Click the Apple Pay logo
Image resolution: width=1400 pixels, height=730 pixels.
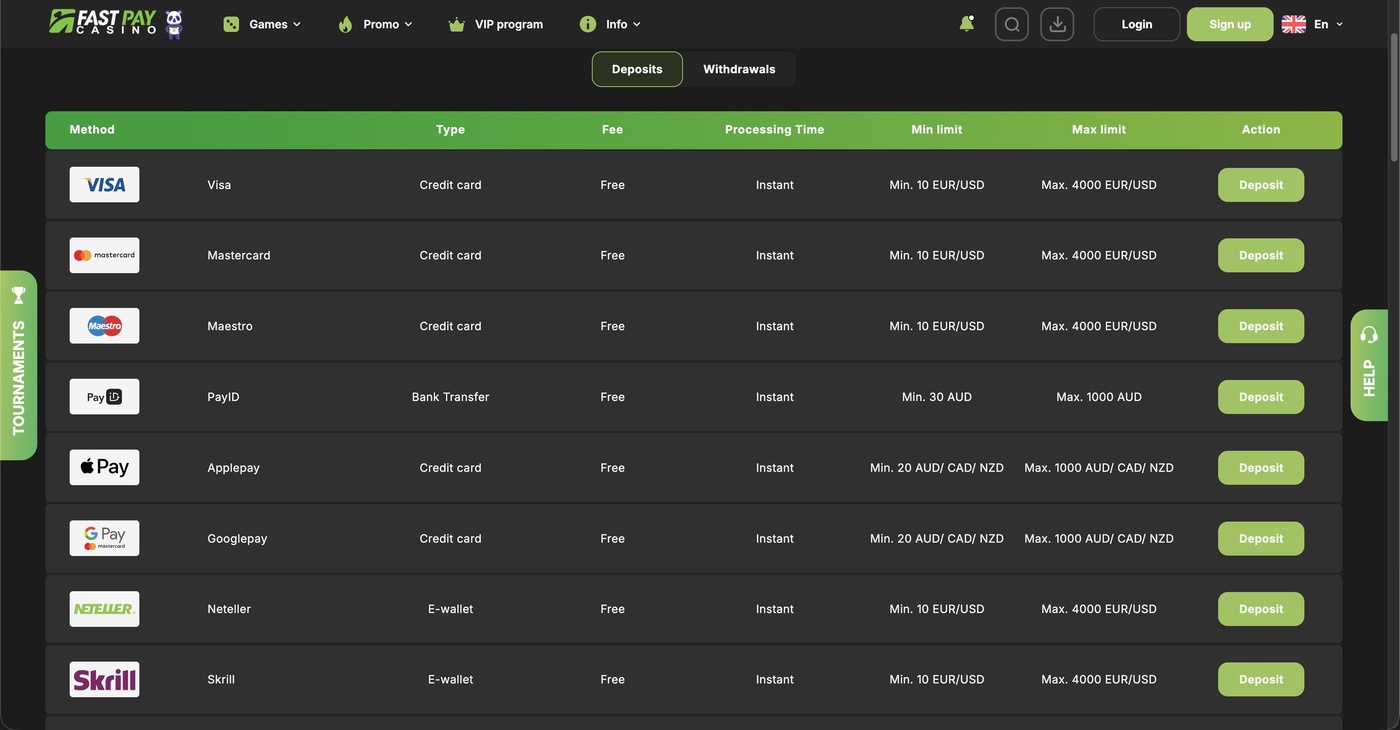(x=105, y=467)
